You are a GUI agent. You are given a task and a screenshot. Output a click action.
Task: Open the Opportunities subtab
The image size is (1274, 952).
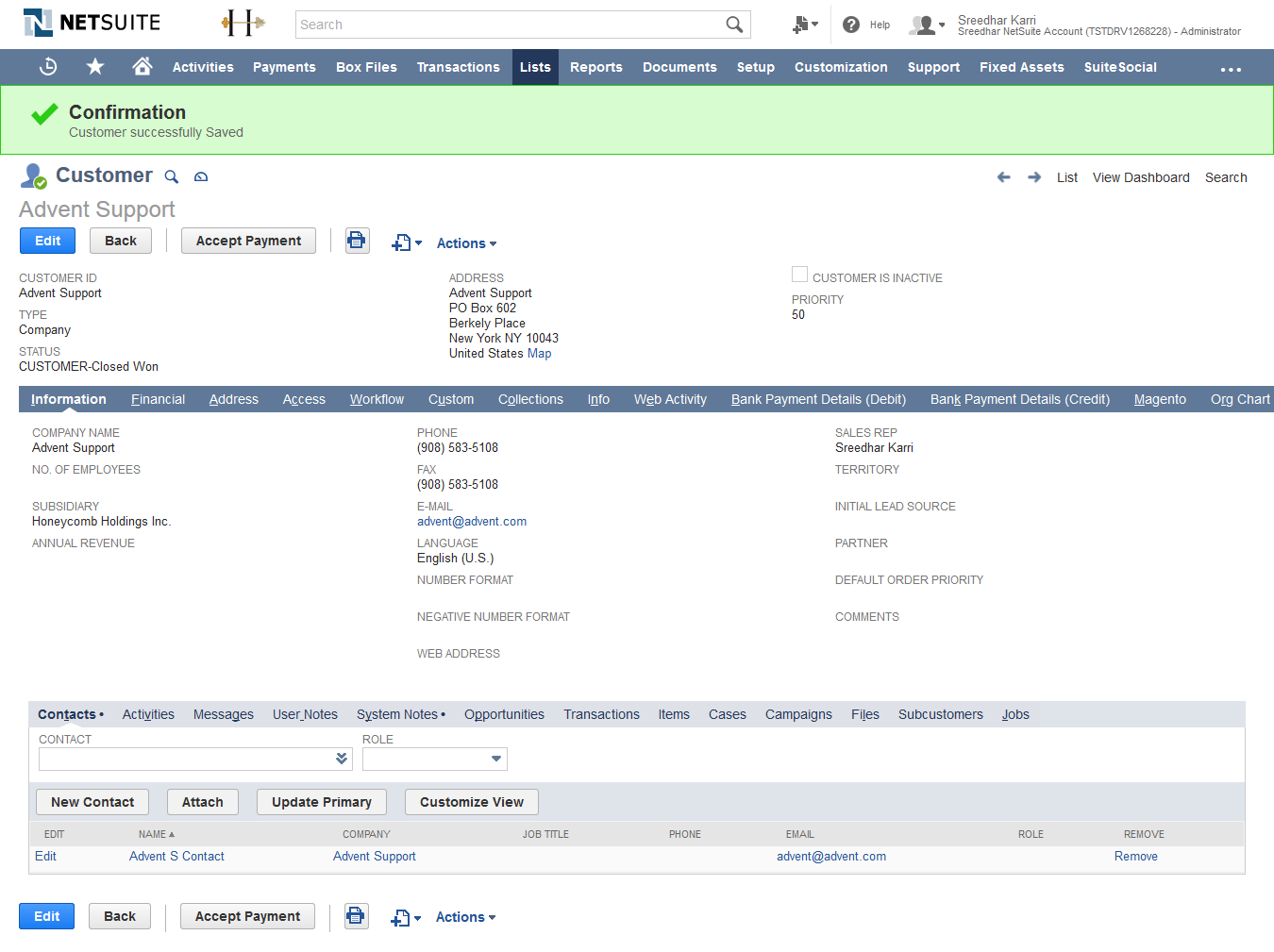coord(504,714)
